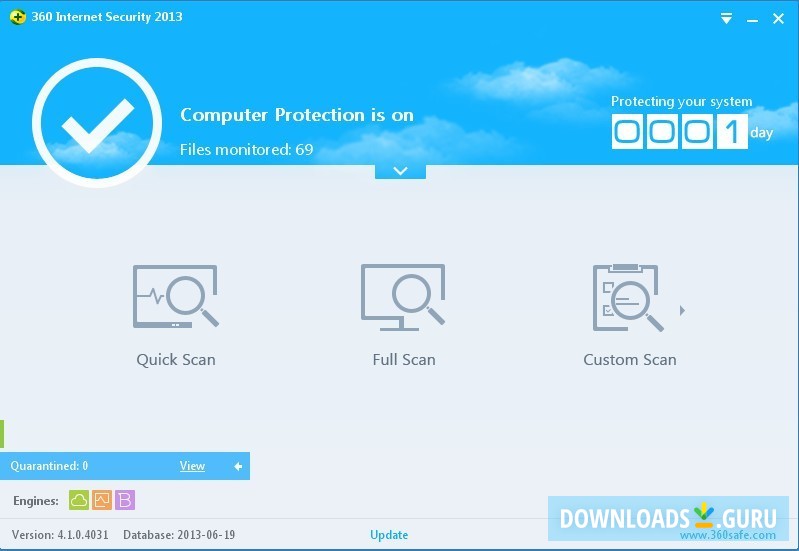Click 'Computer Protection is on' heading
The height and width of the screenshot is (551, 799).
point(297,115)
